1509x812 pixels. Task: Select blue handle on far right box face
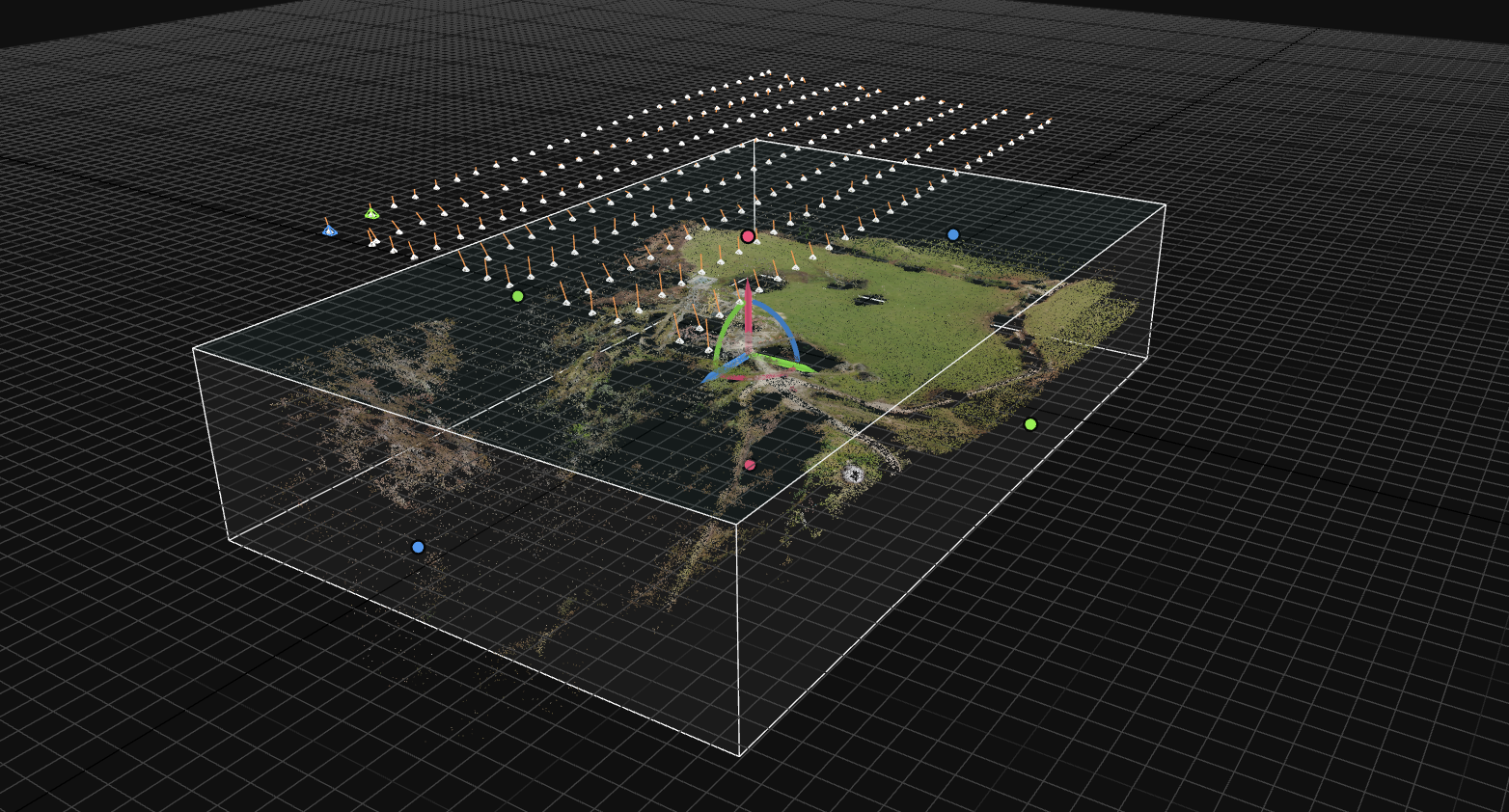(x=953, y=234)
